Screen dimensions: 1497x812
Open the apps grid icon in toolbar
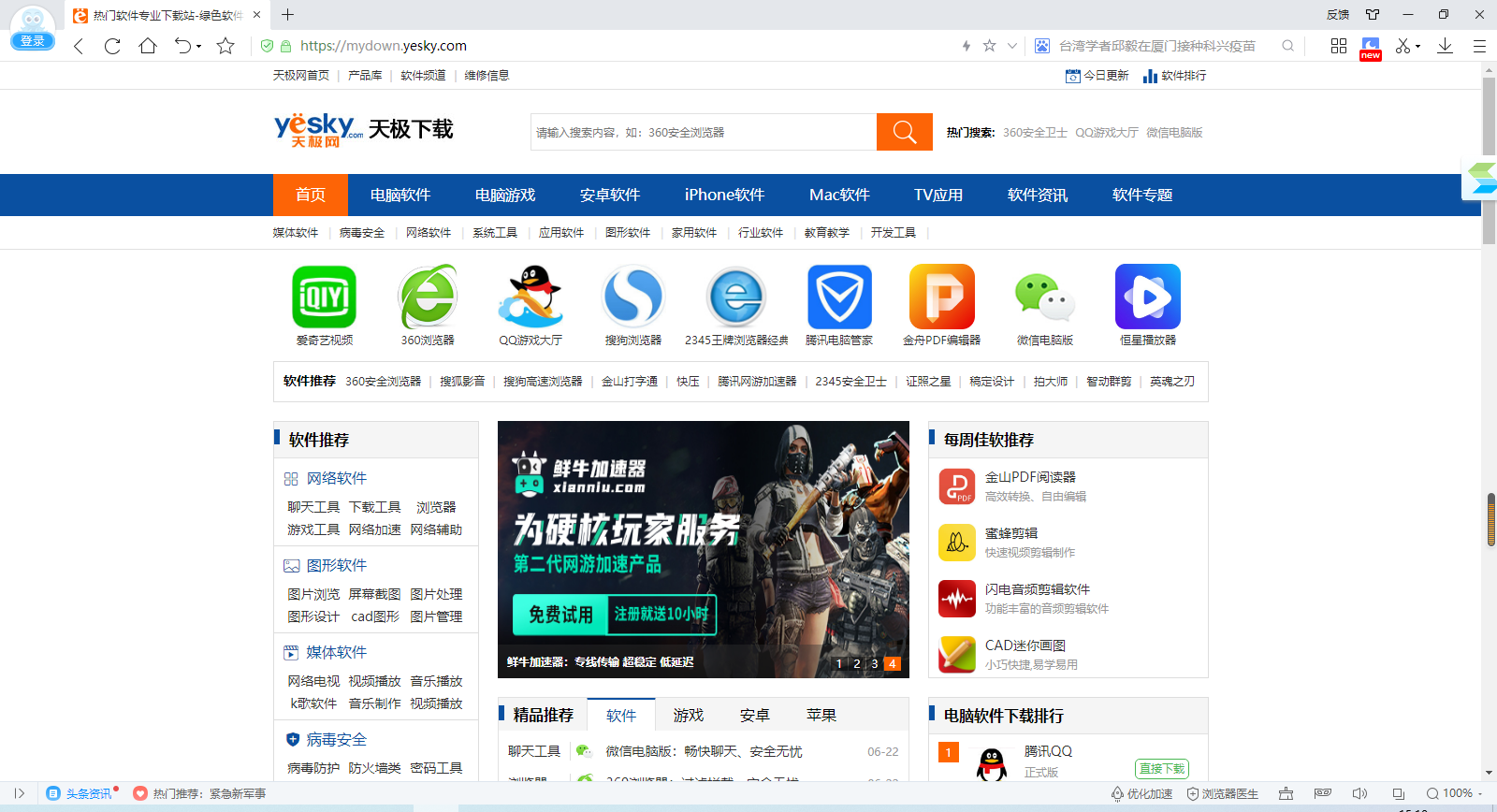pyautogui.click(x=1339, y=46)
